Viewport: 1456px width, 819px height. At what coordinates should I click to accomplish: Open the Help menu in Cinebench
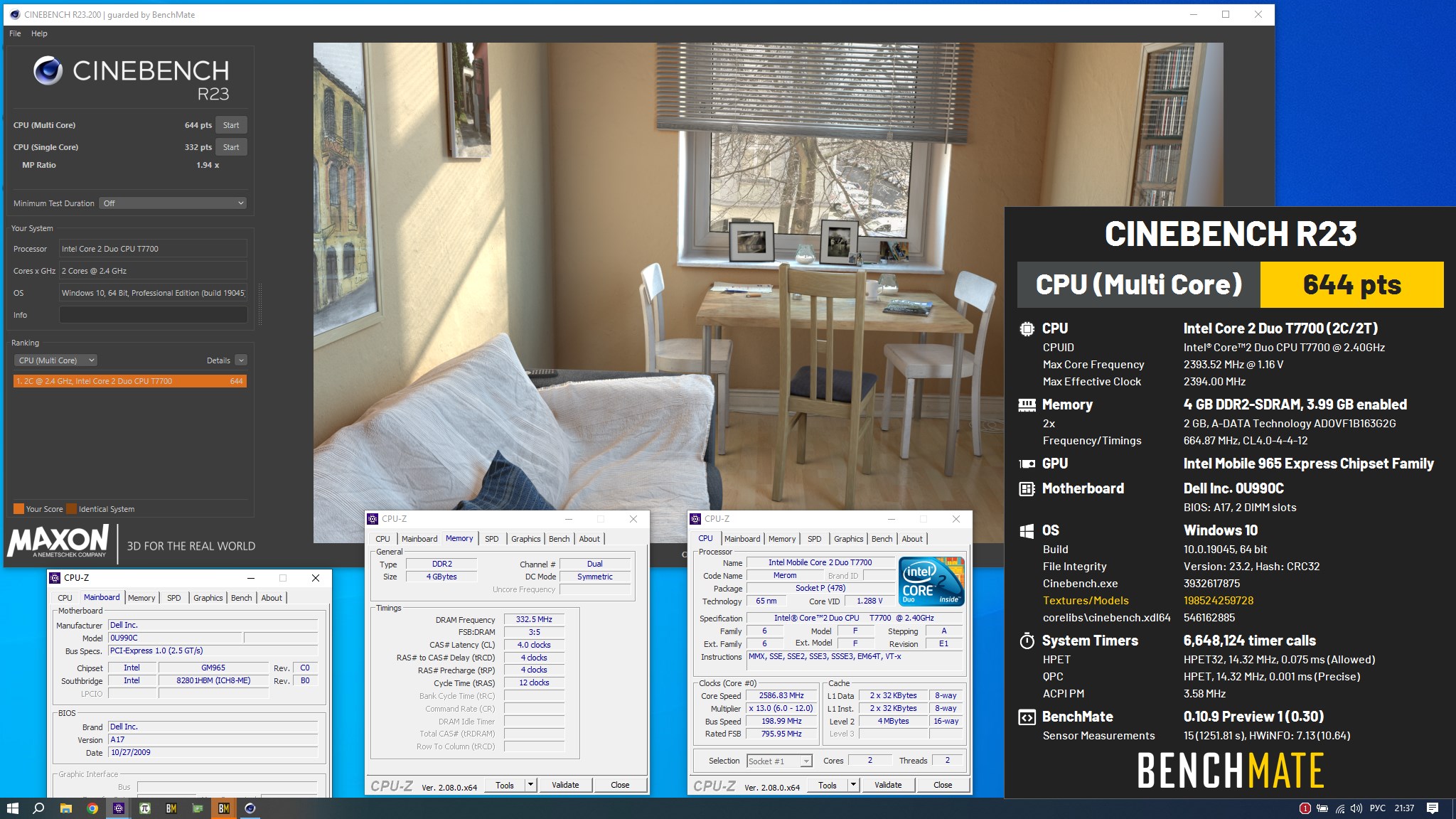(39, 33)
